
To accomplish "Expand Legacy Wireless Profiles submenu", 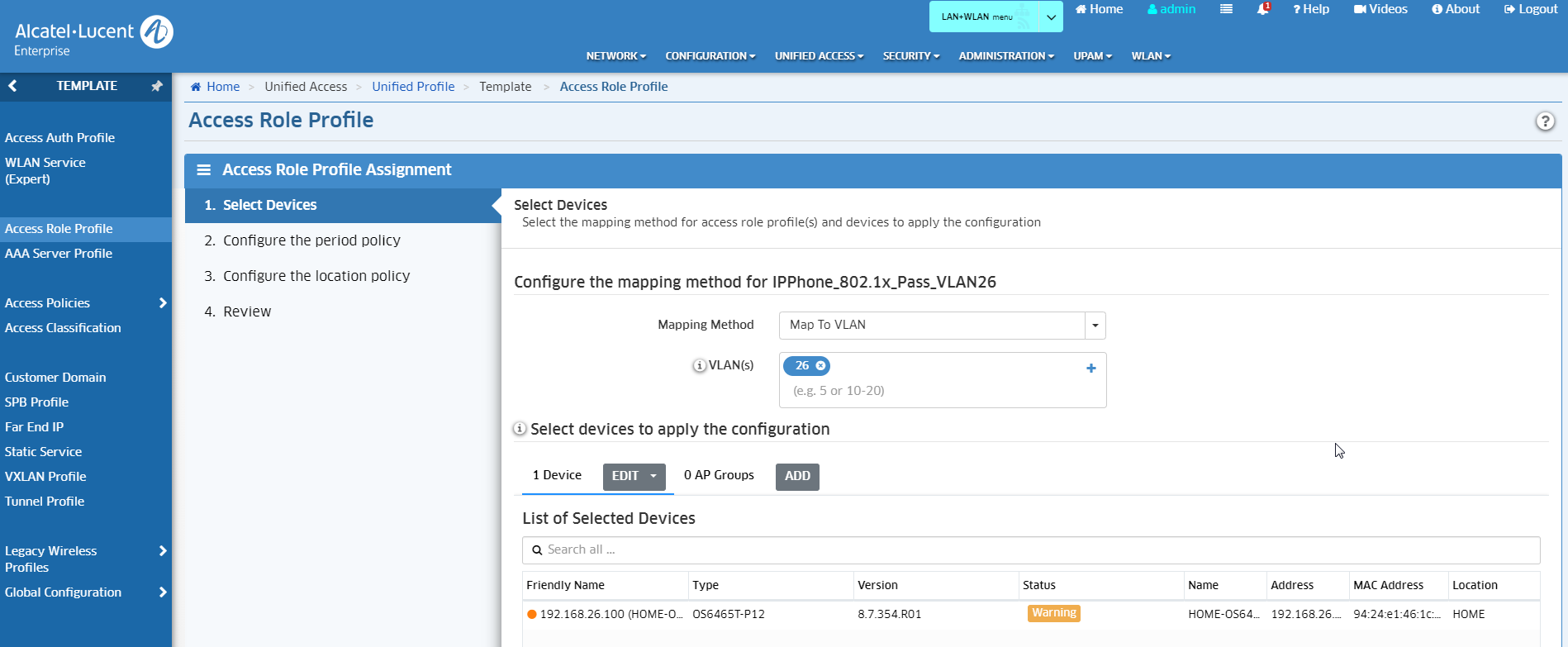I will coord(163,551).
